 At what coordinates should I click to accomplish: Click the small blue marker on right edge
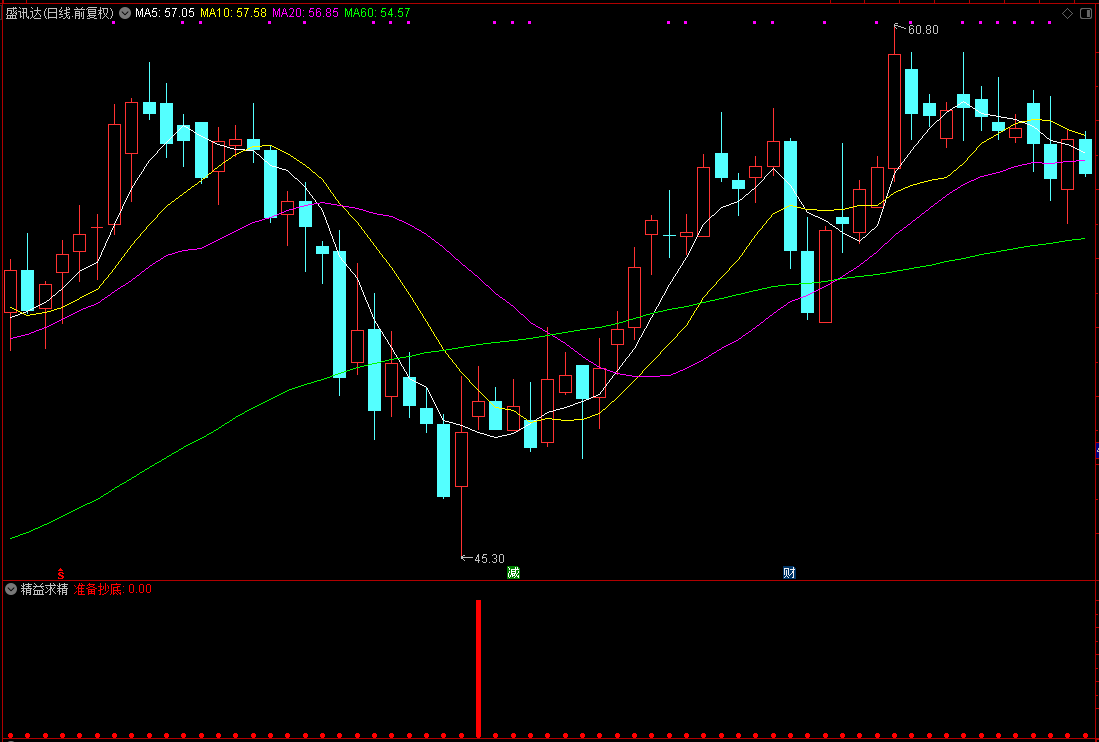coord(1097,451)
